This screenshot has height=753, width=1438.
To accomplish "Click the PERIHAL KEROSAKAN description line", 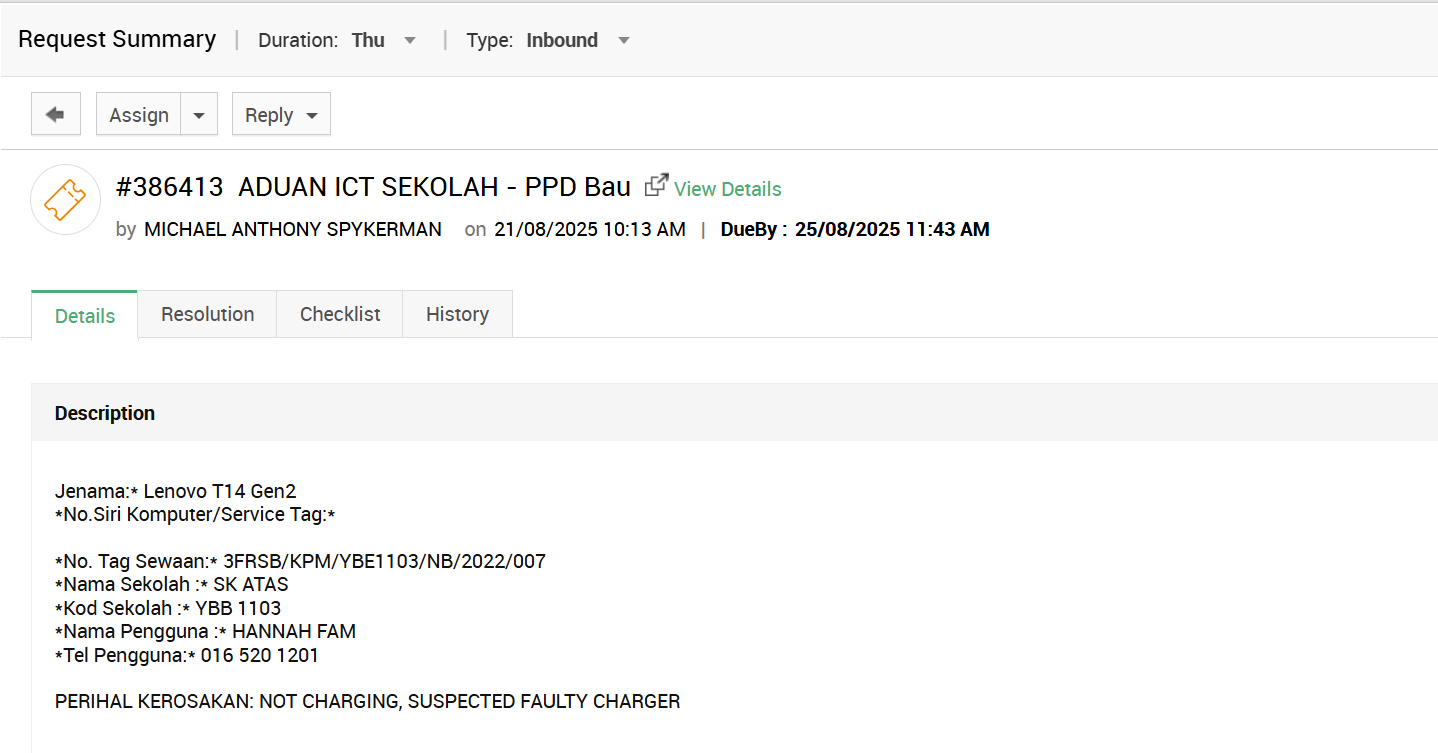I will click(367, 701).
